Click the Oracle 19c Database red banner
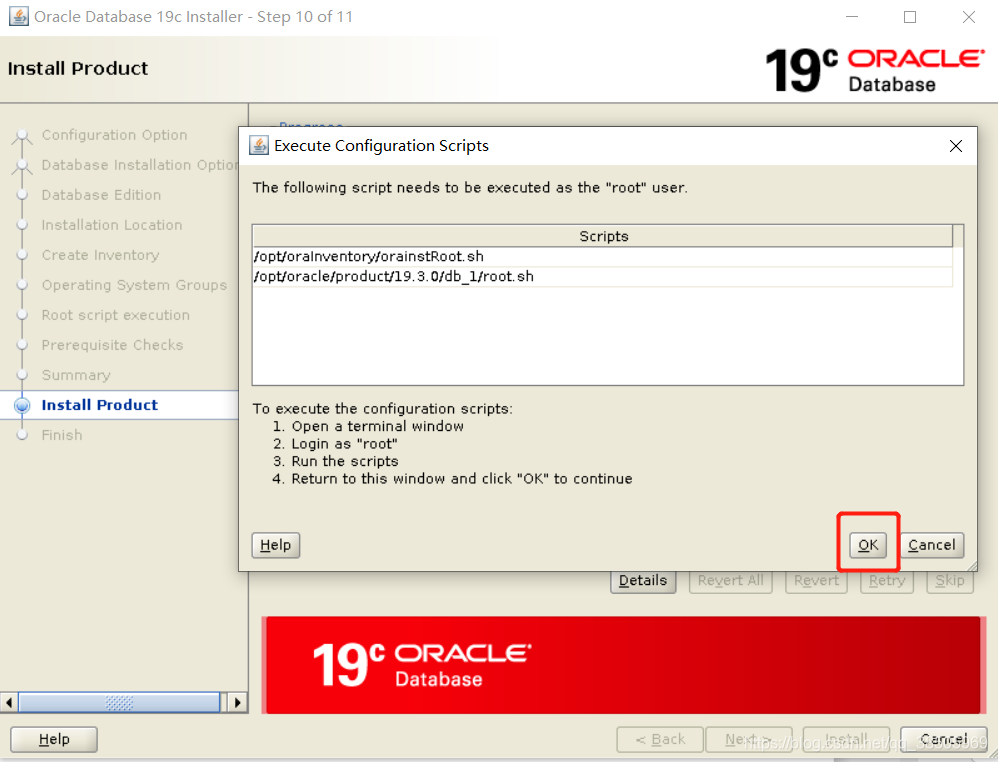Image resolution: width=998 pixels, height=762 pixels. point(623,665)
